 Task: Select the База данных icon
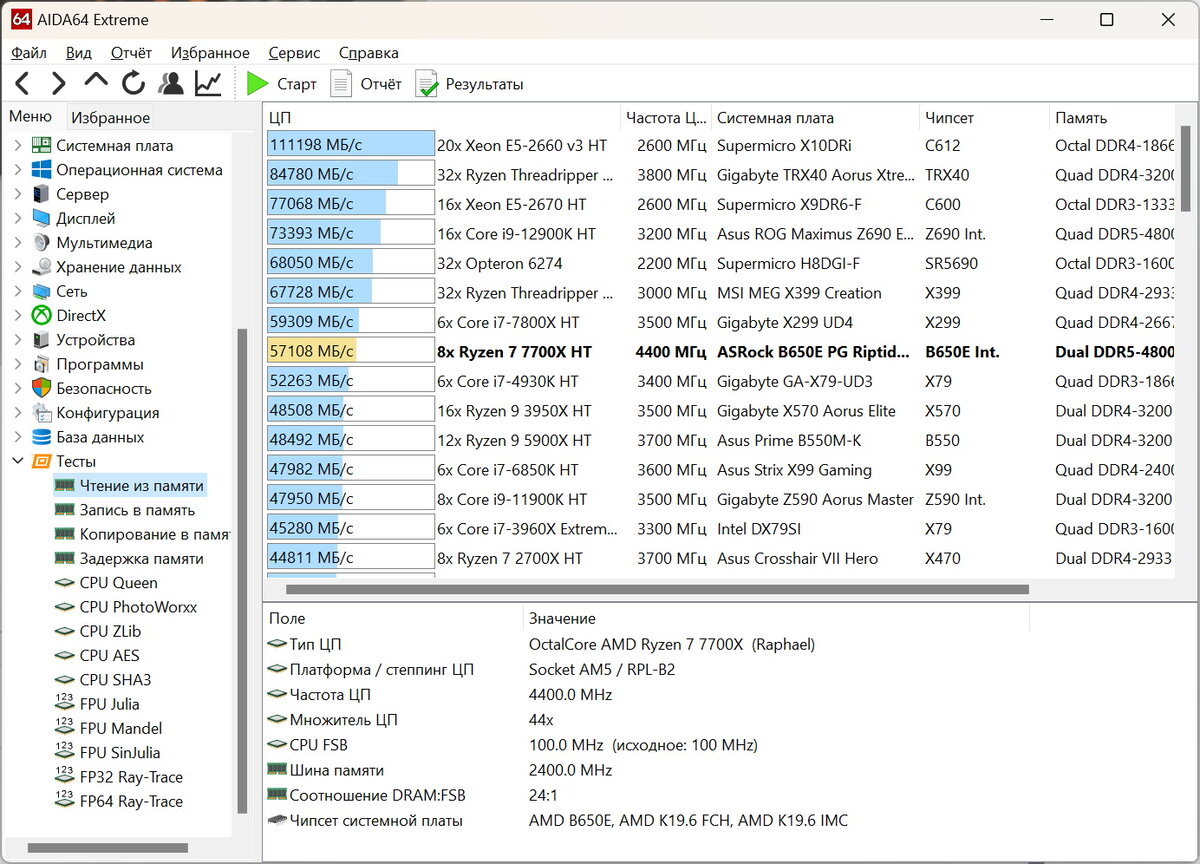tap(41, 437)
